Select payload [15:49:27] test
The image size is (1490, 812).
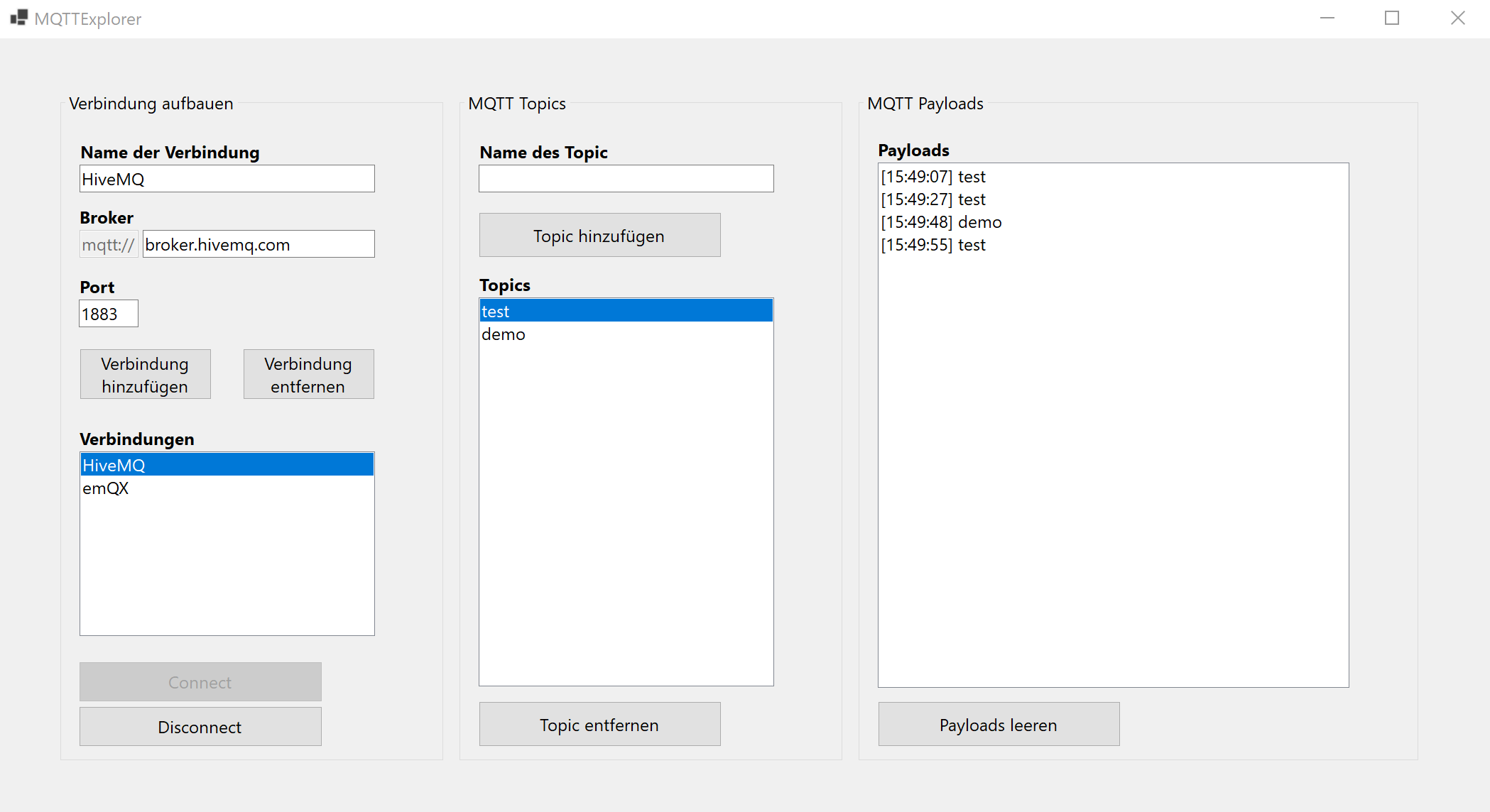pyautogui.click(x=1114, y=199)
